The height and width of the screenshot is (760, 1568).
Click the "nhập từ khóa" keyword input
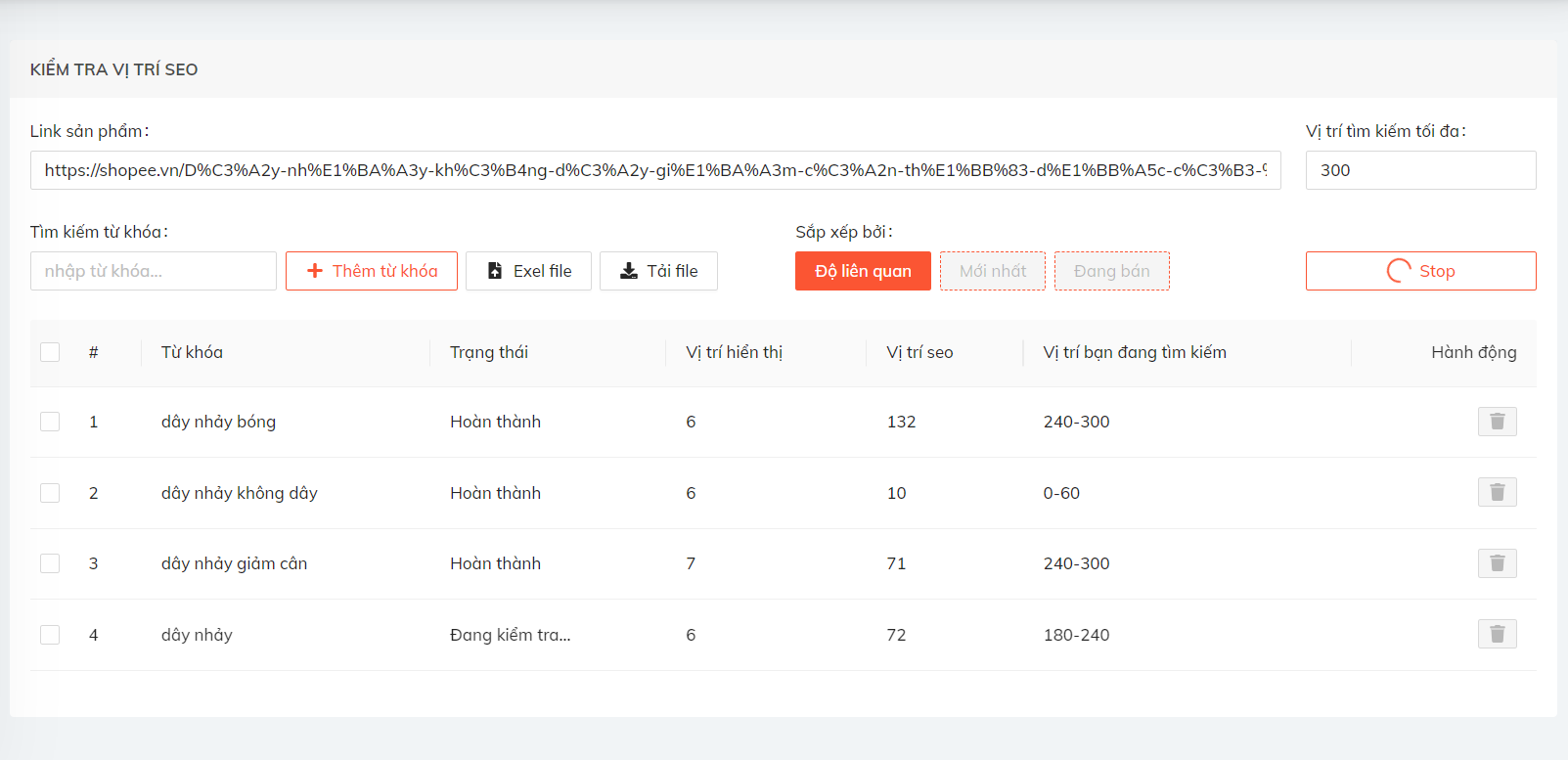coord(154,271)
